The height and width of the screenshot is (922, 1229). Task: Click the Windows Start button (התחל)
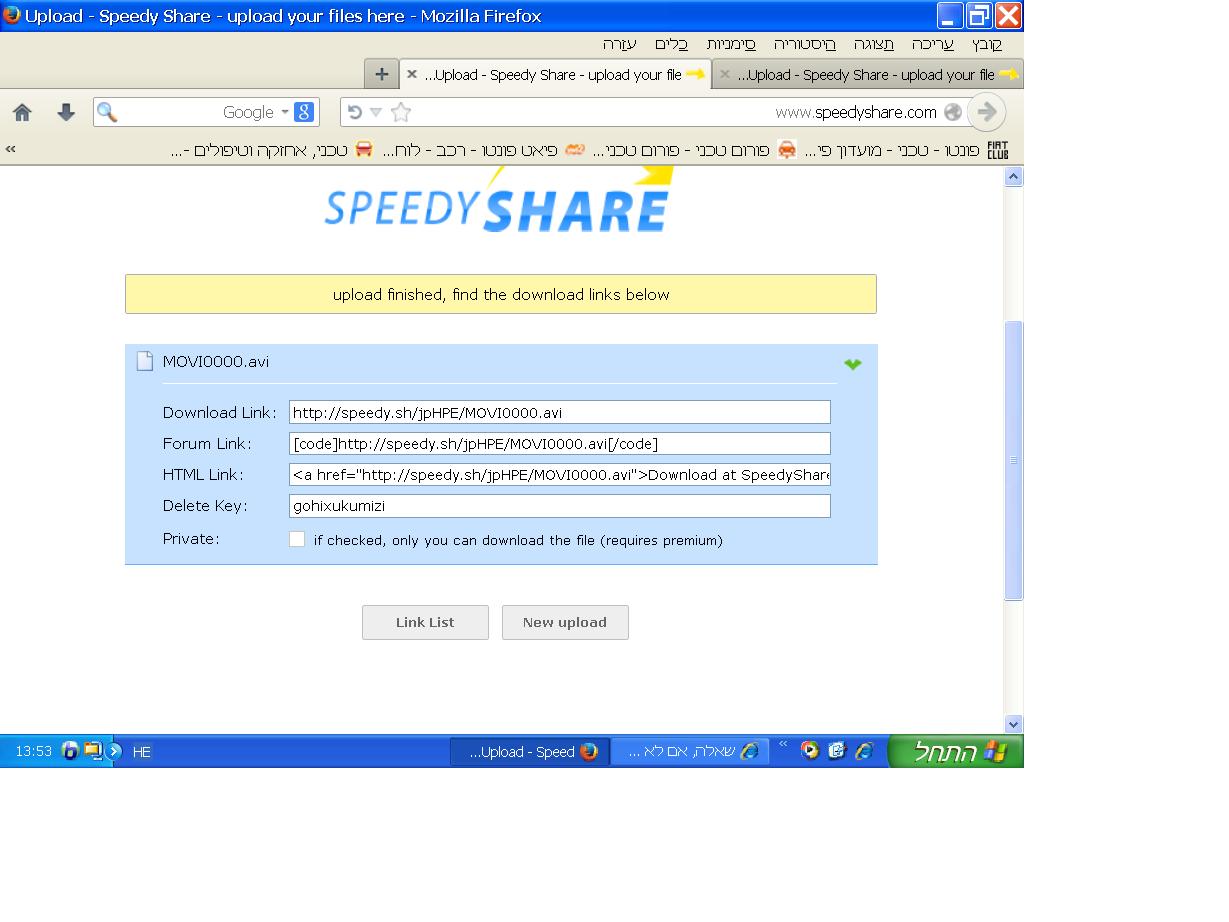[x=956, y=752]
